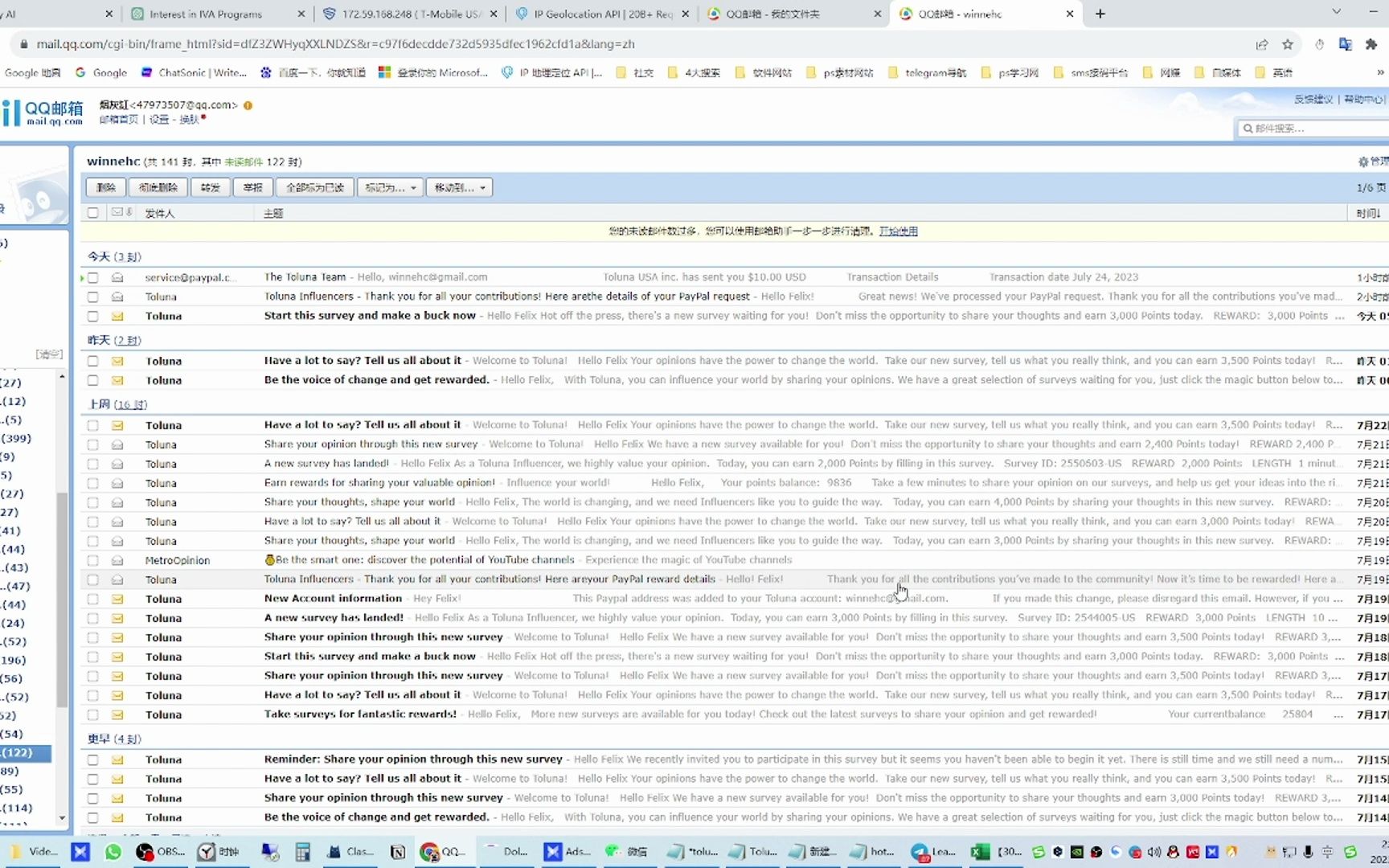
Task: Click the 管理 gear icon at top right
Action: pos(1363,162)
